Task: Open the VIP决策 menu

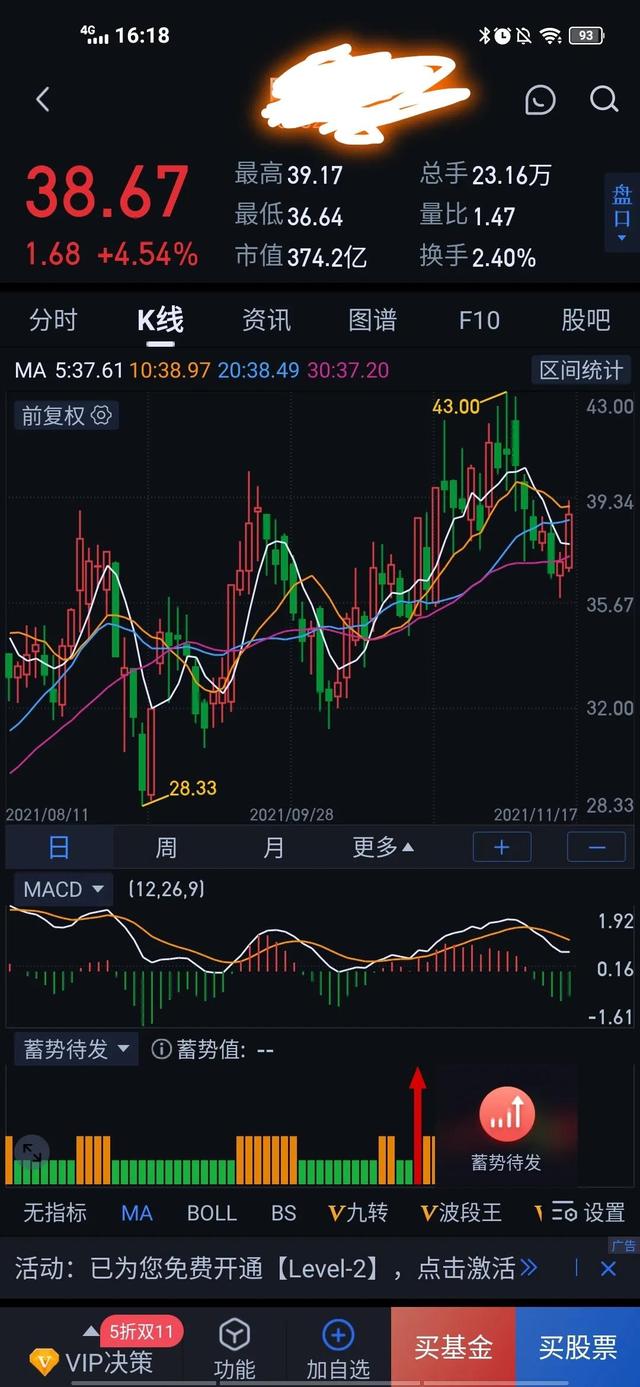Action: [92, 1360]
